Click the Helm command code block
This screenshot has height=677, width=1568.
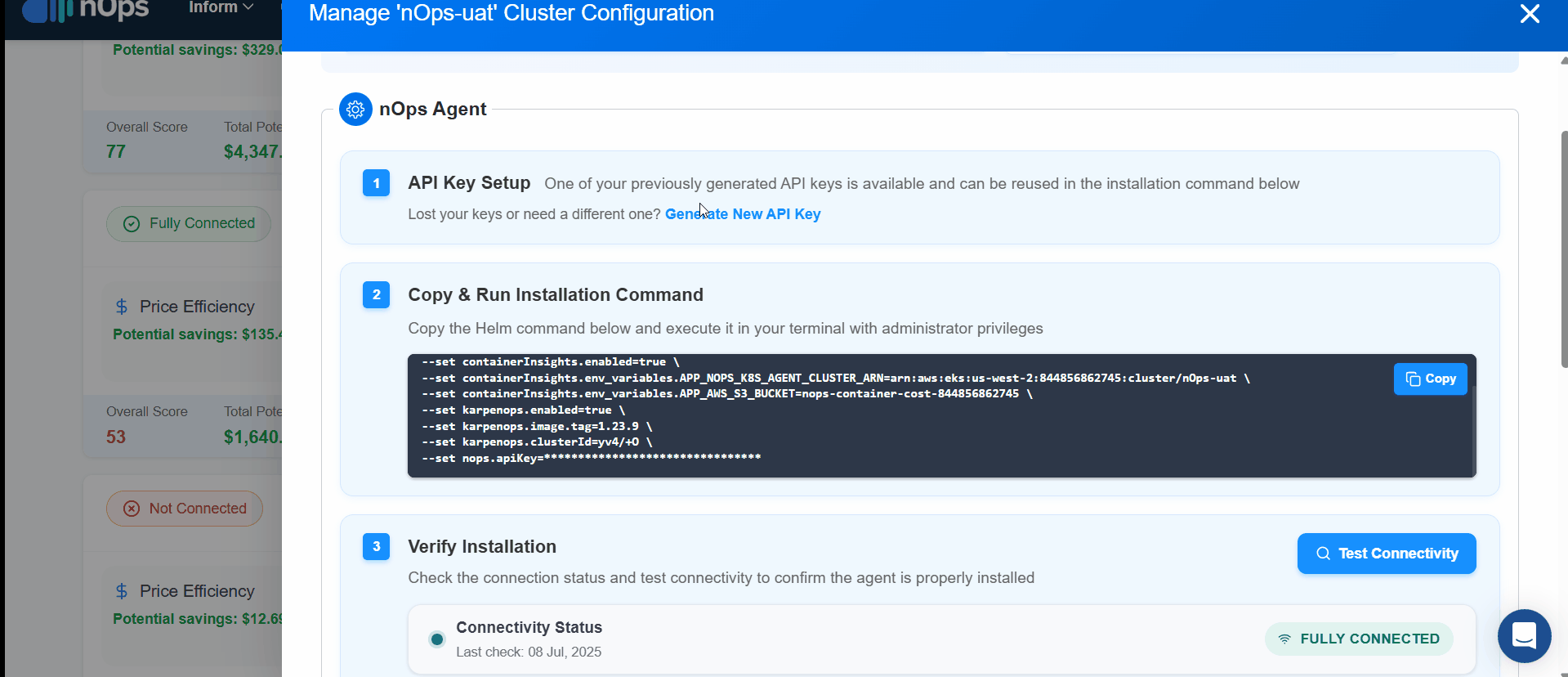[x=942, y=415]
